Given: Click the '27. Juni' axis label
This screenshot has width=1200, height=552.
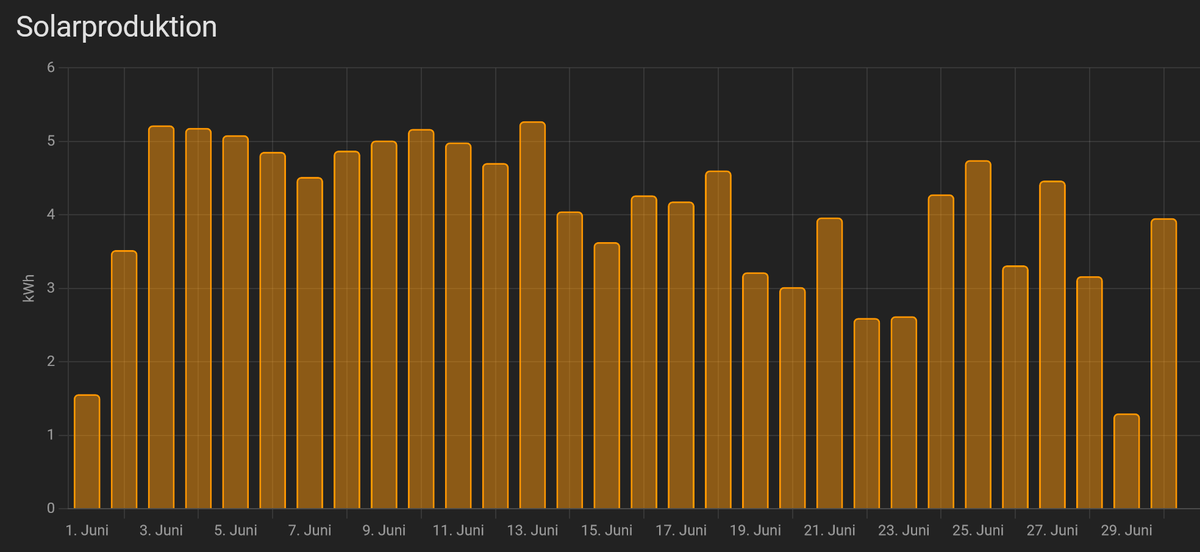Looking at the screenshot, I should click(x=1052, y=530).
